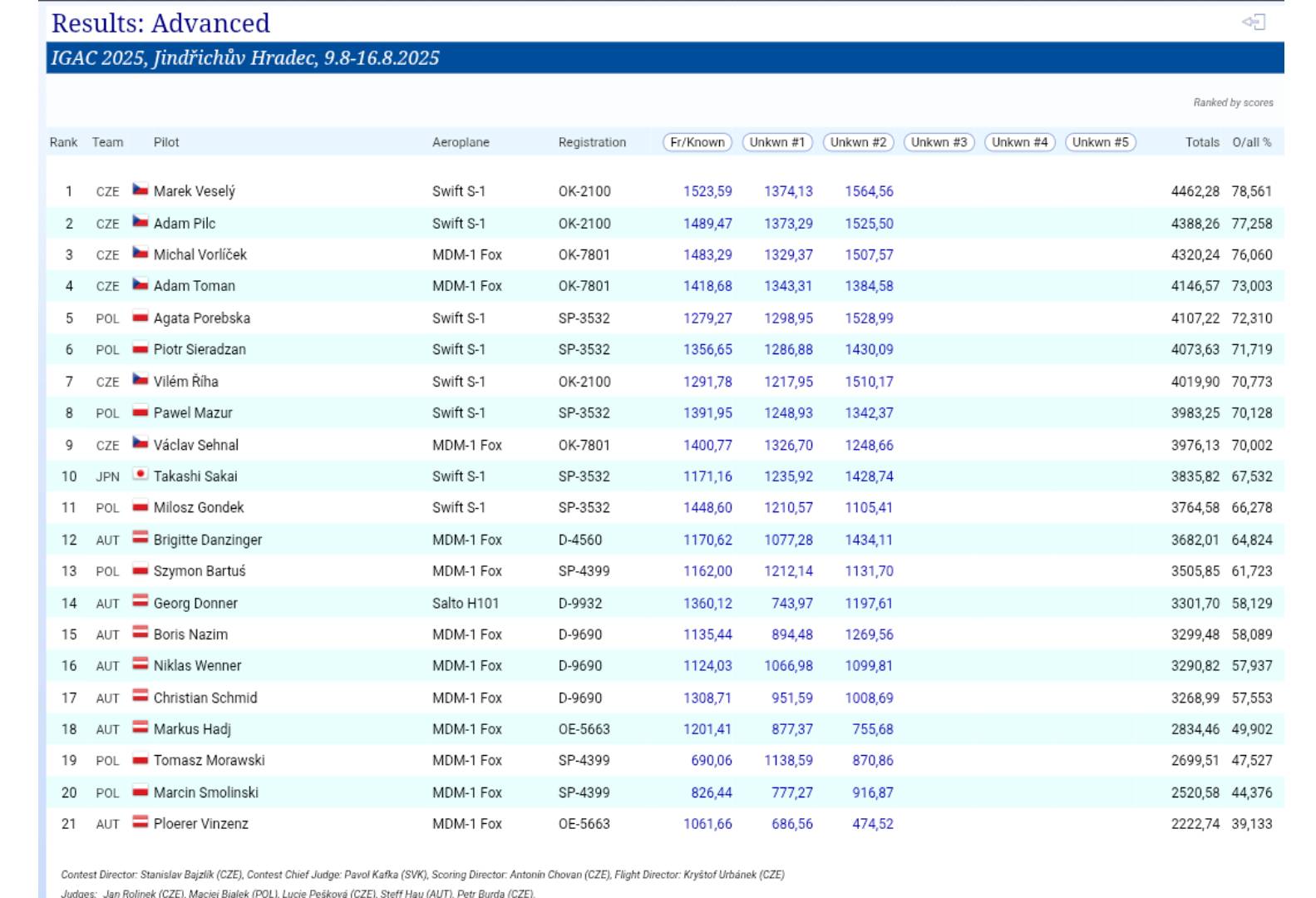Click the exit arrow icon at top right
1316x898 pixels.
click(x=1254, y=22)
